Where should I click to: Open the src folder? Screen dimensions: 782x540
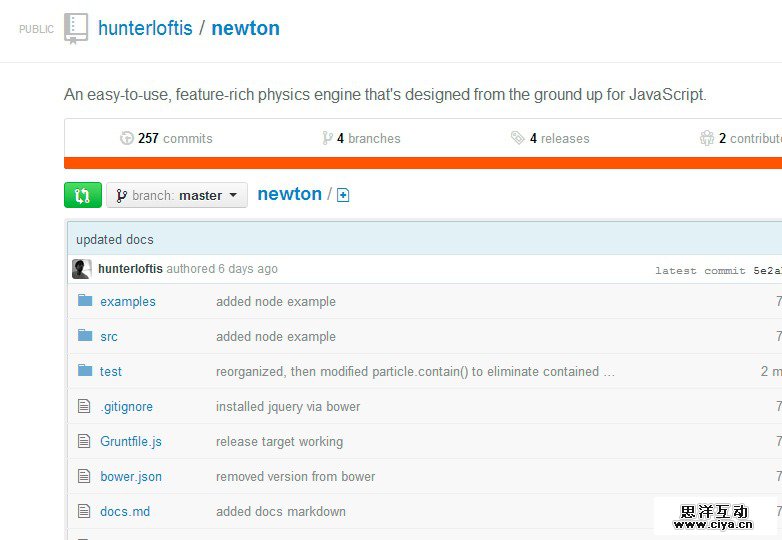click(x=109, y=337)
